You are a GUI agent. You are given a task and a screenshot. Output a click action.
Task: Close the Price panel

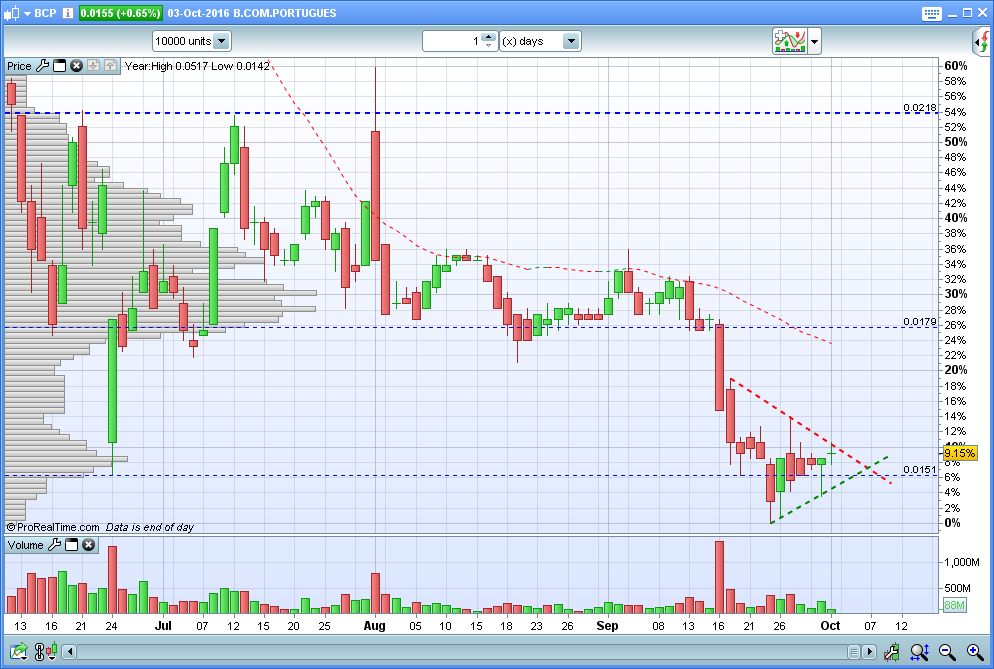coord(76,65)
